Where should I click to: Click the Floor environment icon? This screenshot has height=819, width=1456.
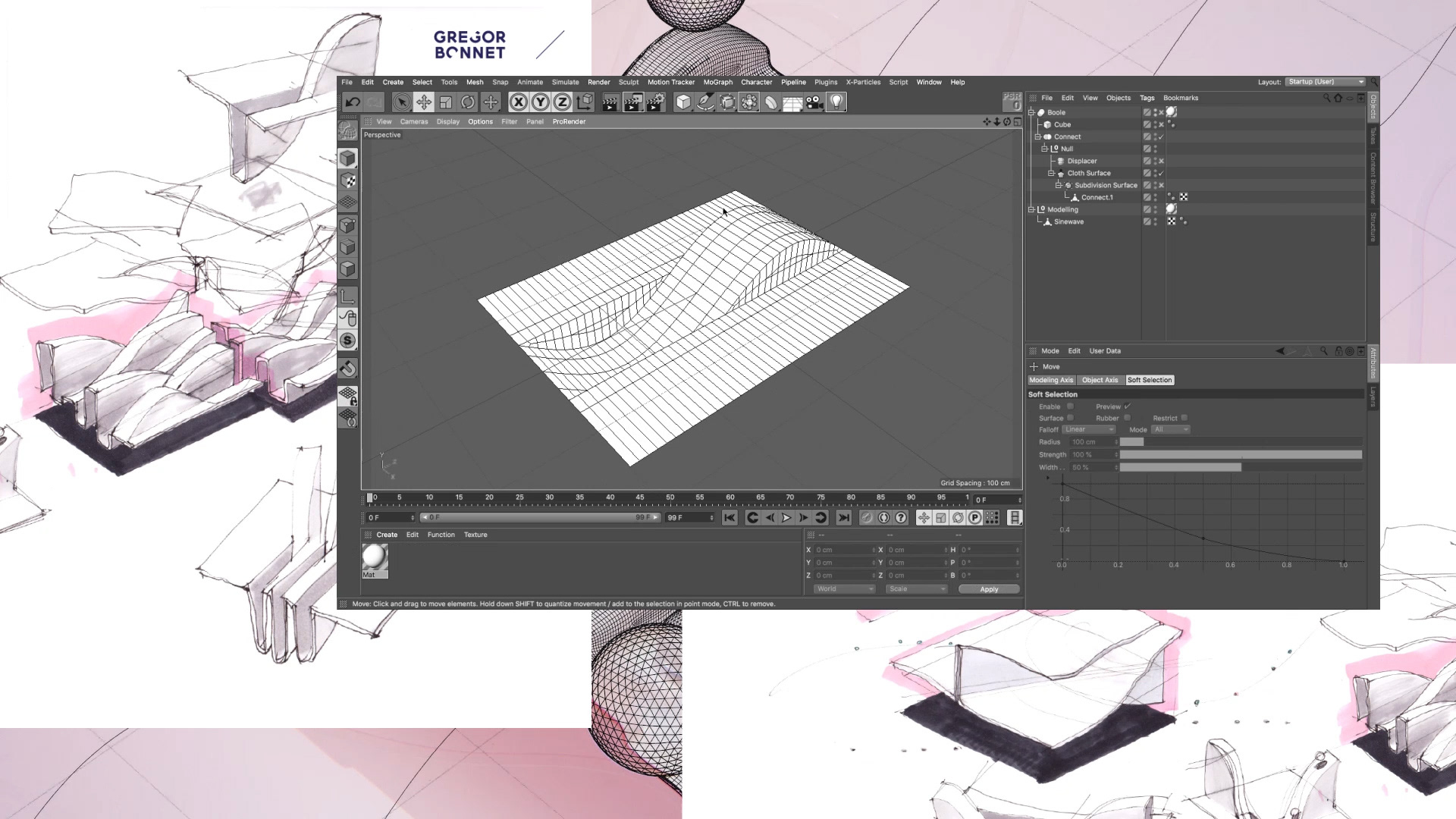[x=792, y=102]
